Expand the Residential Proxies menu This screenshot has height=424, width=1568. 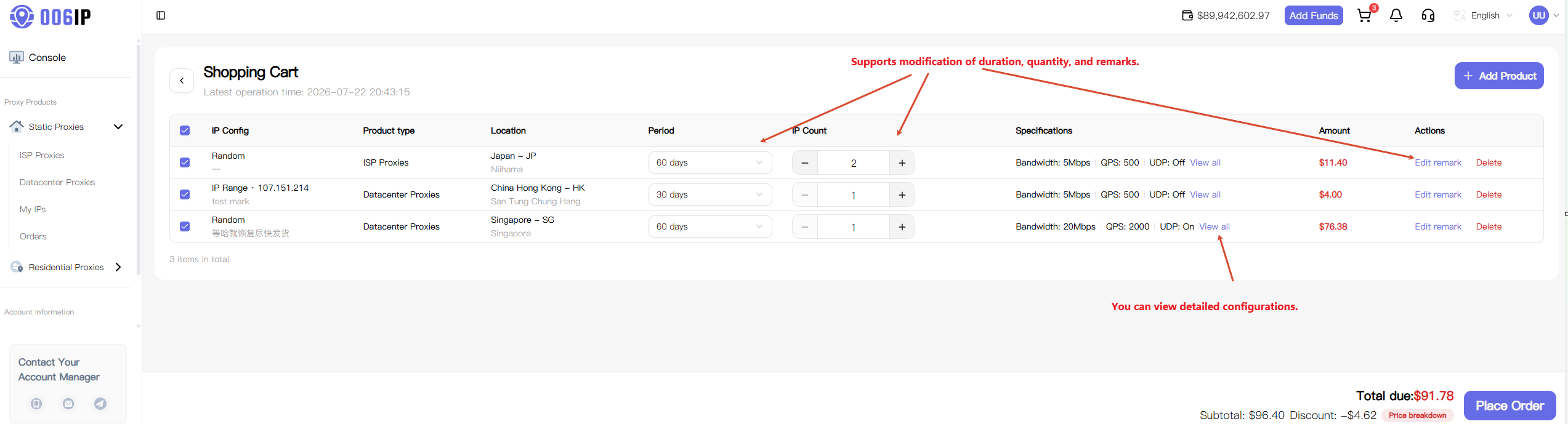pyautogui.click(x=67, y=267)
